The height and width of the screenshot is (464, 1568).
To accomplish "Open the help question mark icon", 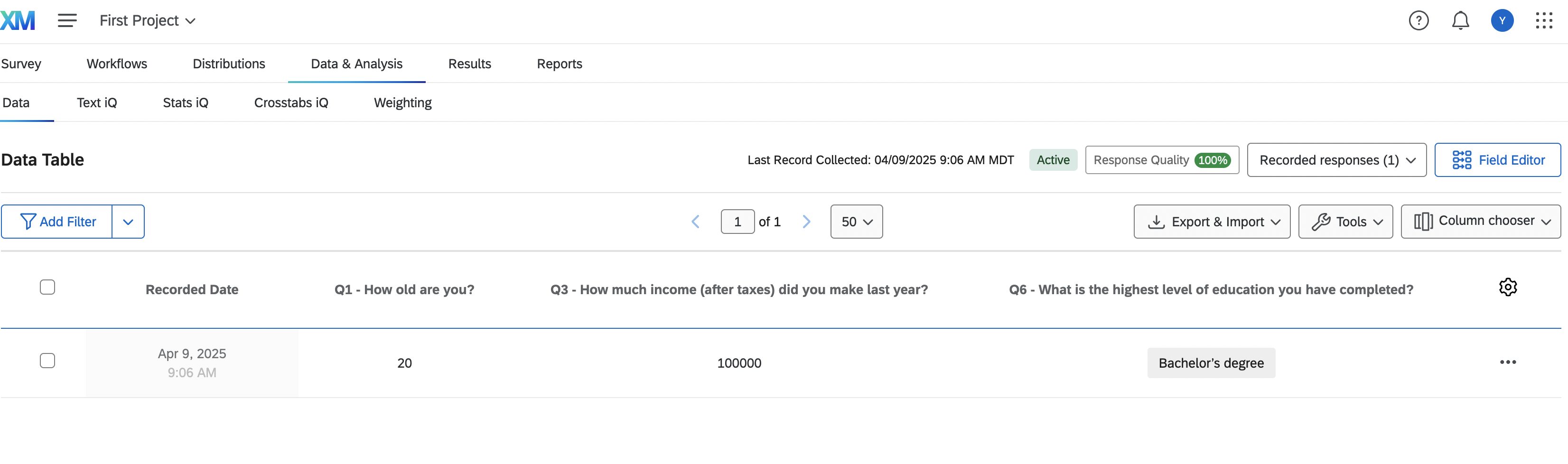I will click(x=1418, y=21).
